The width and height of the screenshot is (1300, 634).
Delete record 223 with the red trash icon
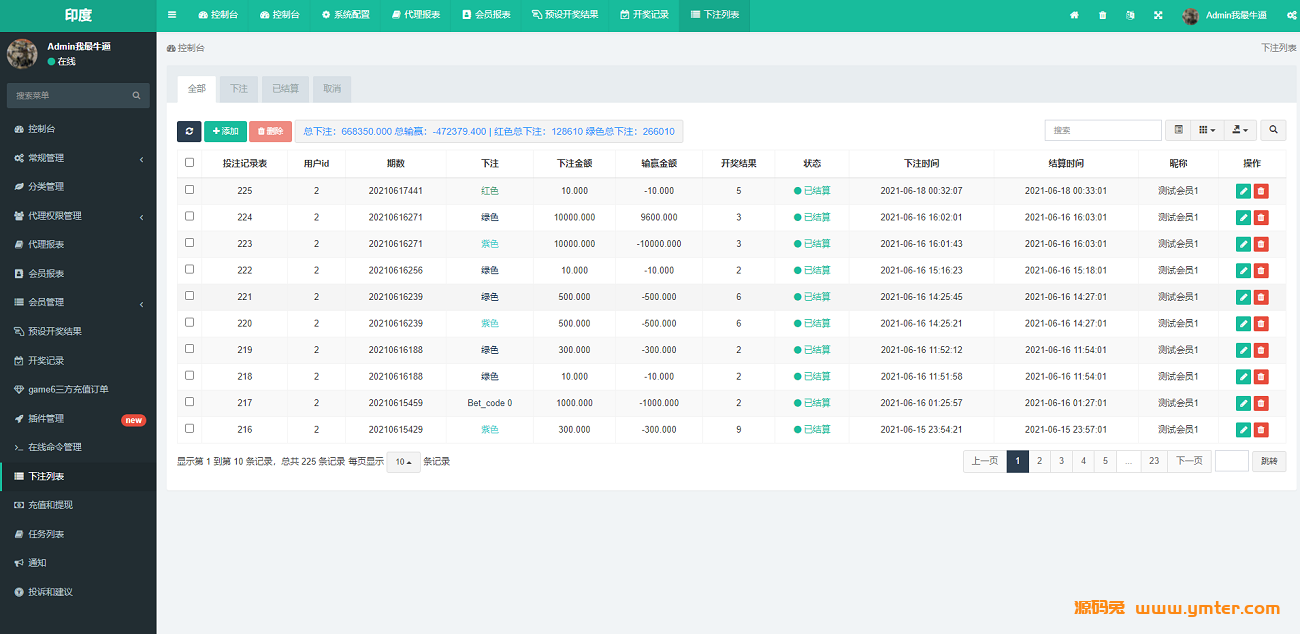click(1261, 244)
